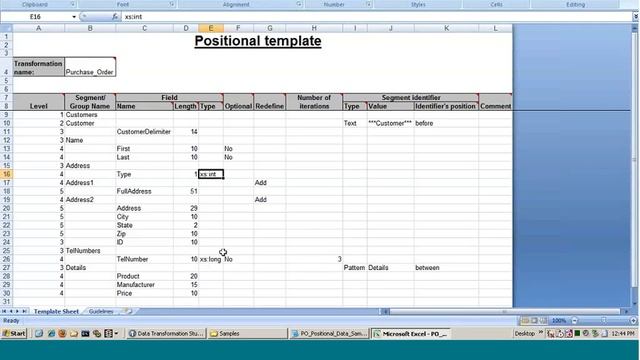Click the horizontal scrollbar right arrow
Screen dimensions: 640x360
(627, 311)
